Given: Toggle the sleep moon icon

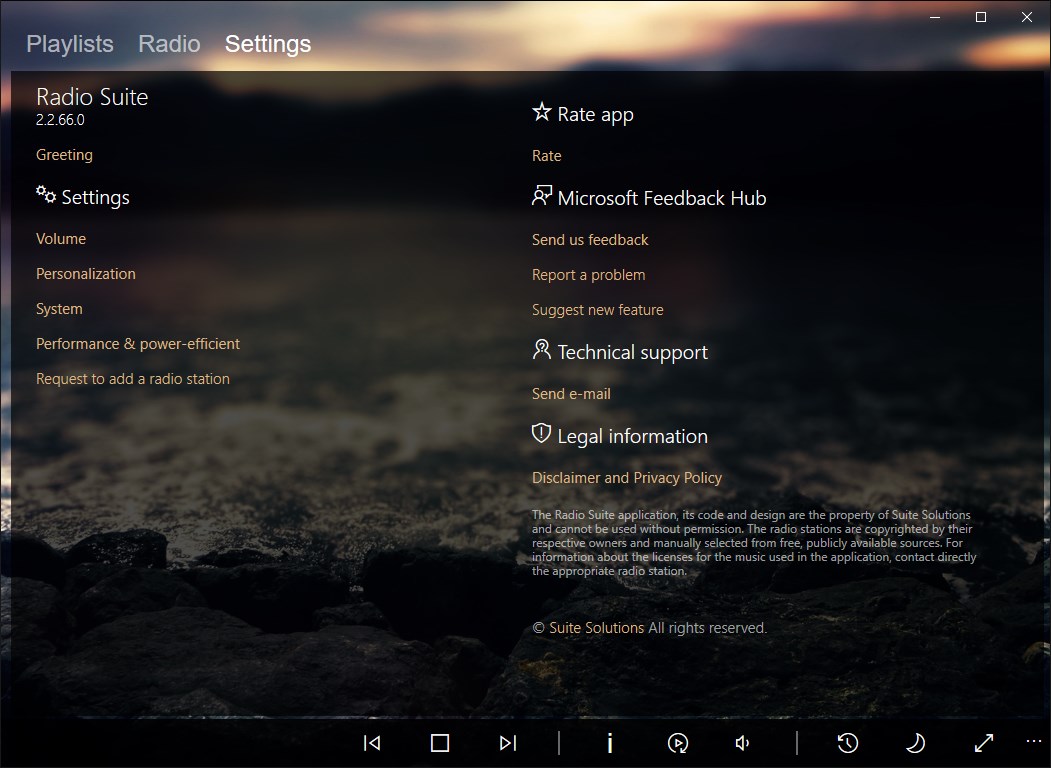Looking at the screenshot, I should pos(916,743).
